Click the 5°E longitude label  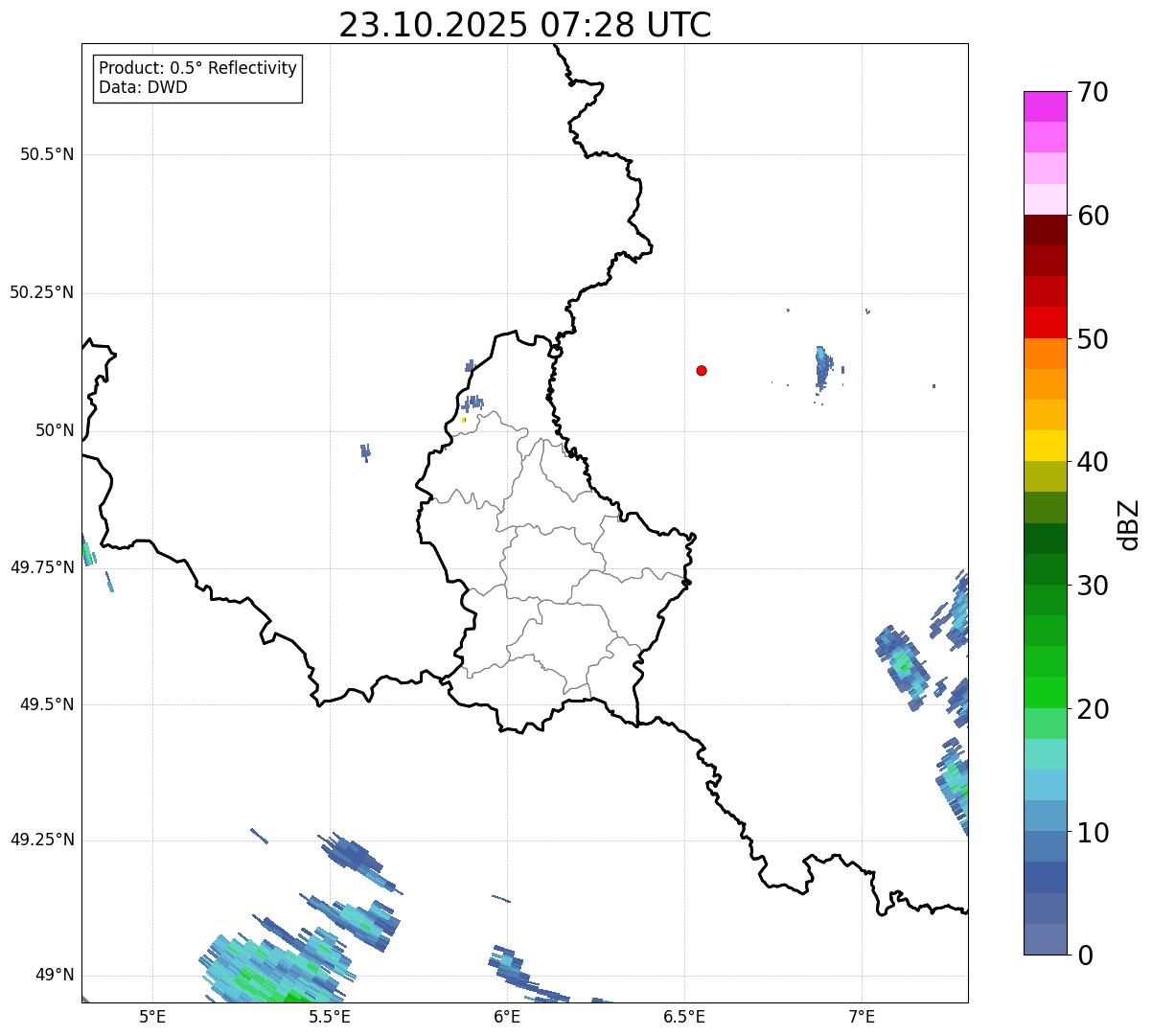(152, 1016)
